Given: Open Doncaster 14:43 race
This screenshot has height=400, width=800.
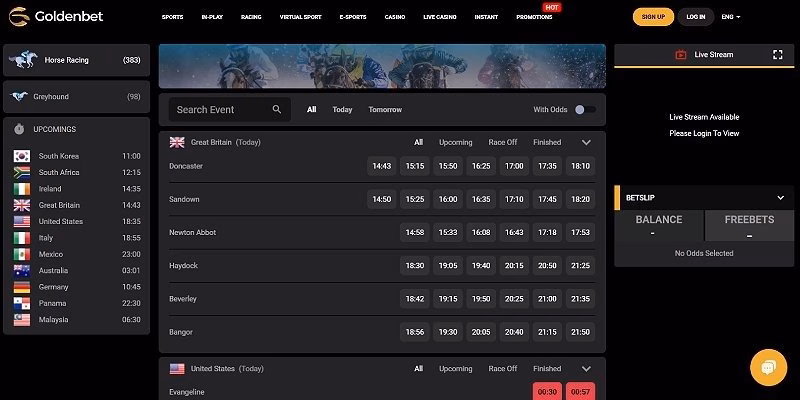Looking at the screenshot, I should point(382,166).
